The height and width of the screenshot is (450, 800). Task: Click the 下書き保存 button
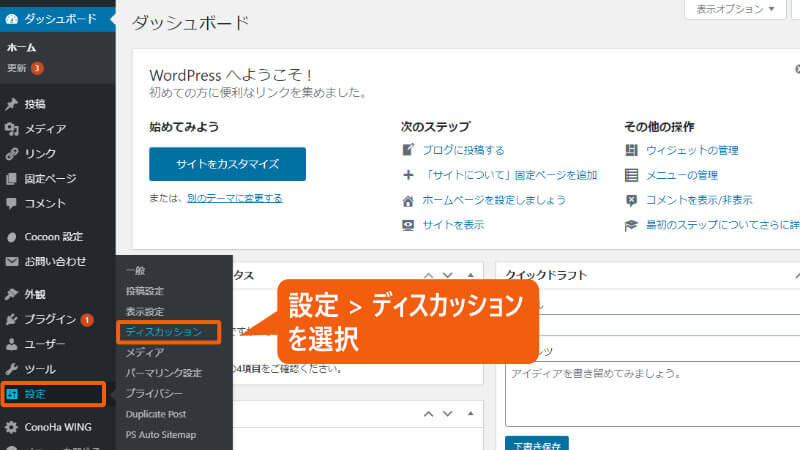click(537, 444)
